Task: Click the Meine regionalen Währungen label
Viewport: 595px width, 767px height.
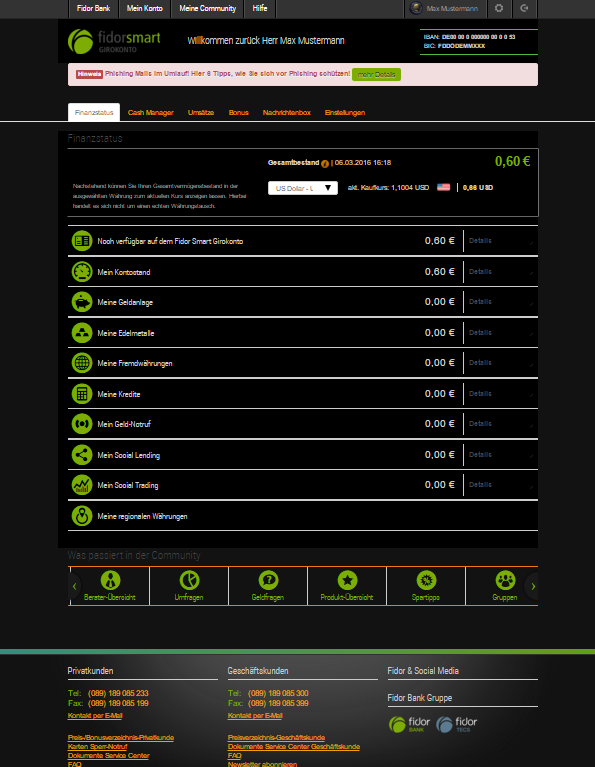Action: click(142, 517)
